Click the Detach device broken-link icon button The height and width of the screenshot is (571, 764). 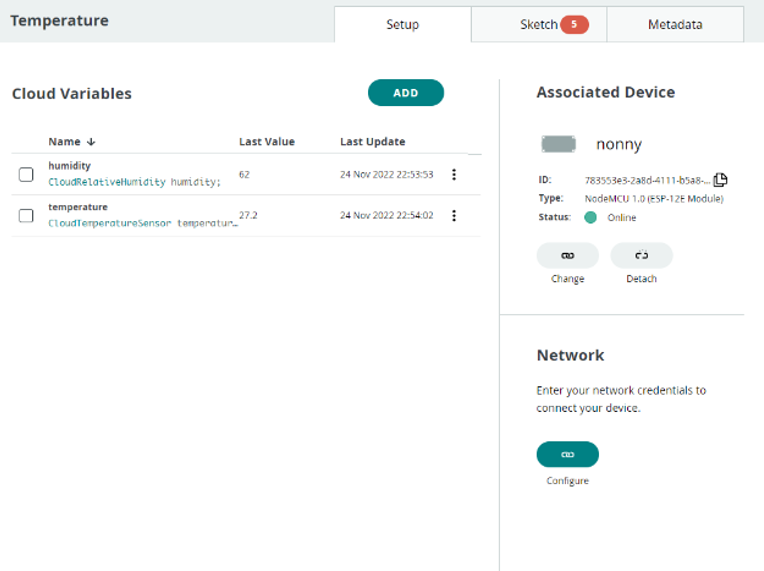pyautogui.click(x=642, y=255)
